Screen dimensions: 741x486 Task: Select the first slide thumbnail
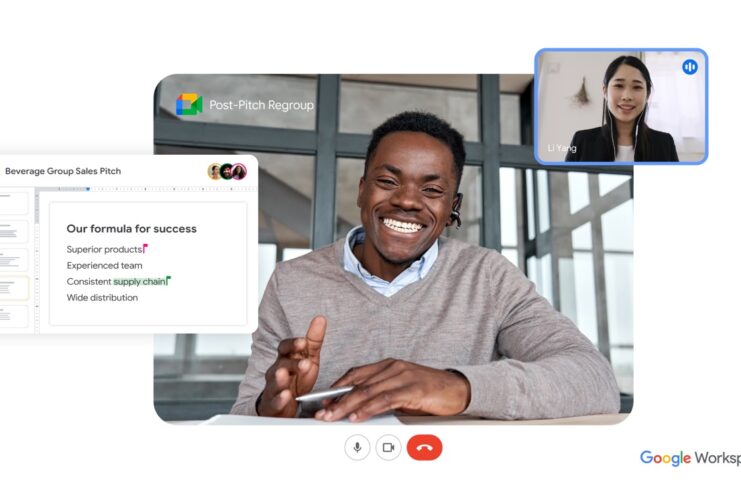coord(13,202)
